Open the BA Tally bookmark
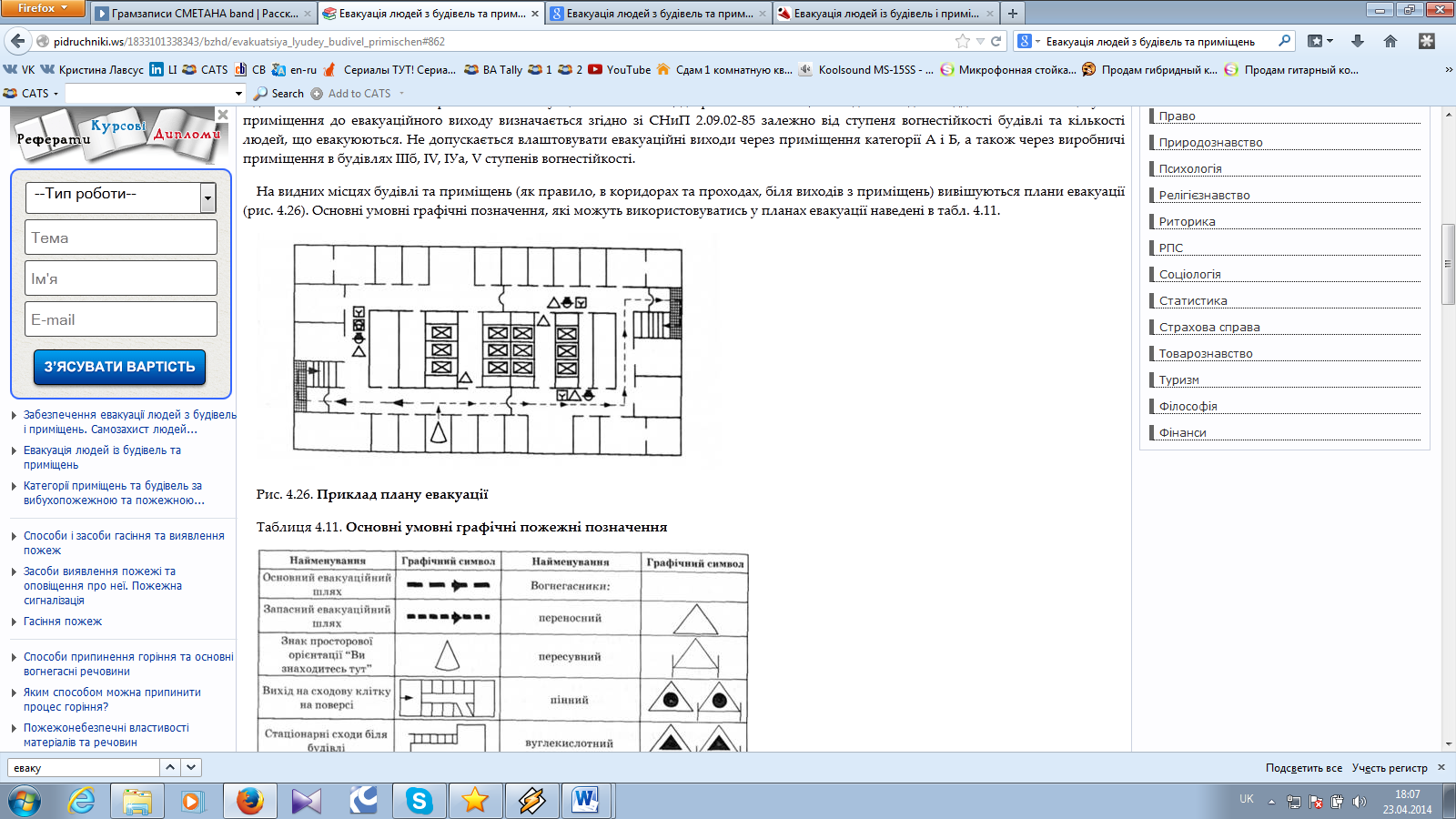The image size is (1456, 819). pyautogui.click(x=493, y=69)
